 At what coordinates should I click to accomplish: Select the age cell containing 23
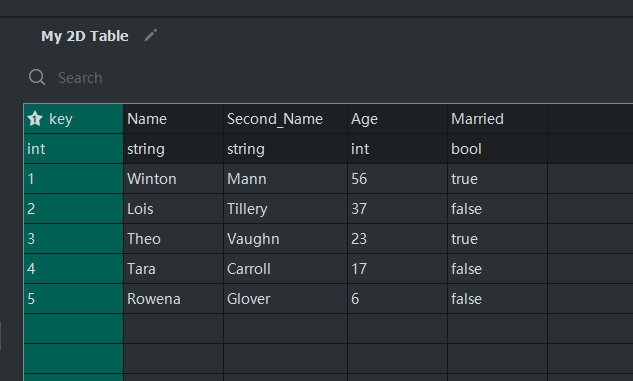397,239
